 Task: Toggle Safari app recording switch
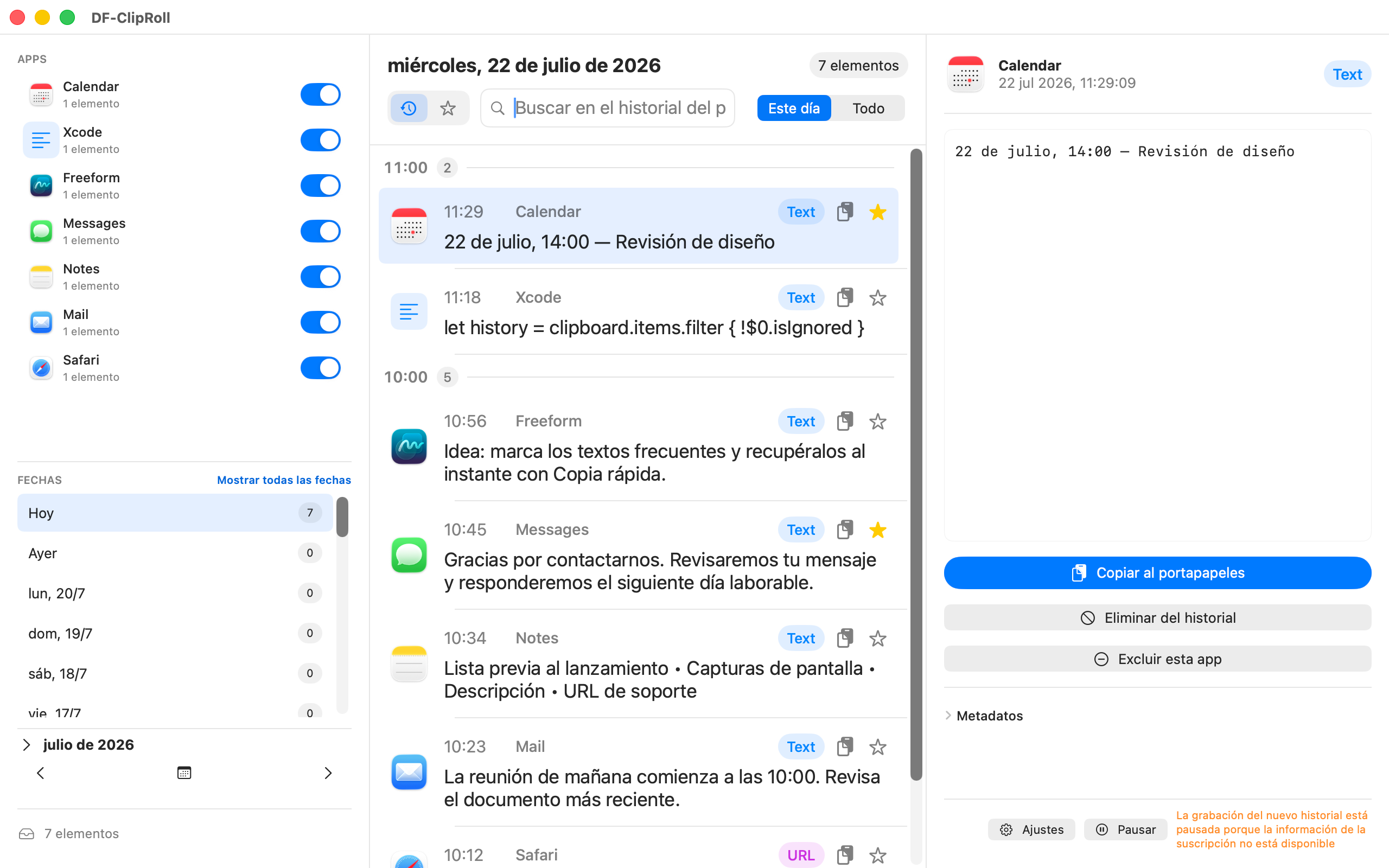click(320, 368)
